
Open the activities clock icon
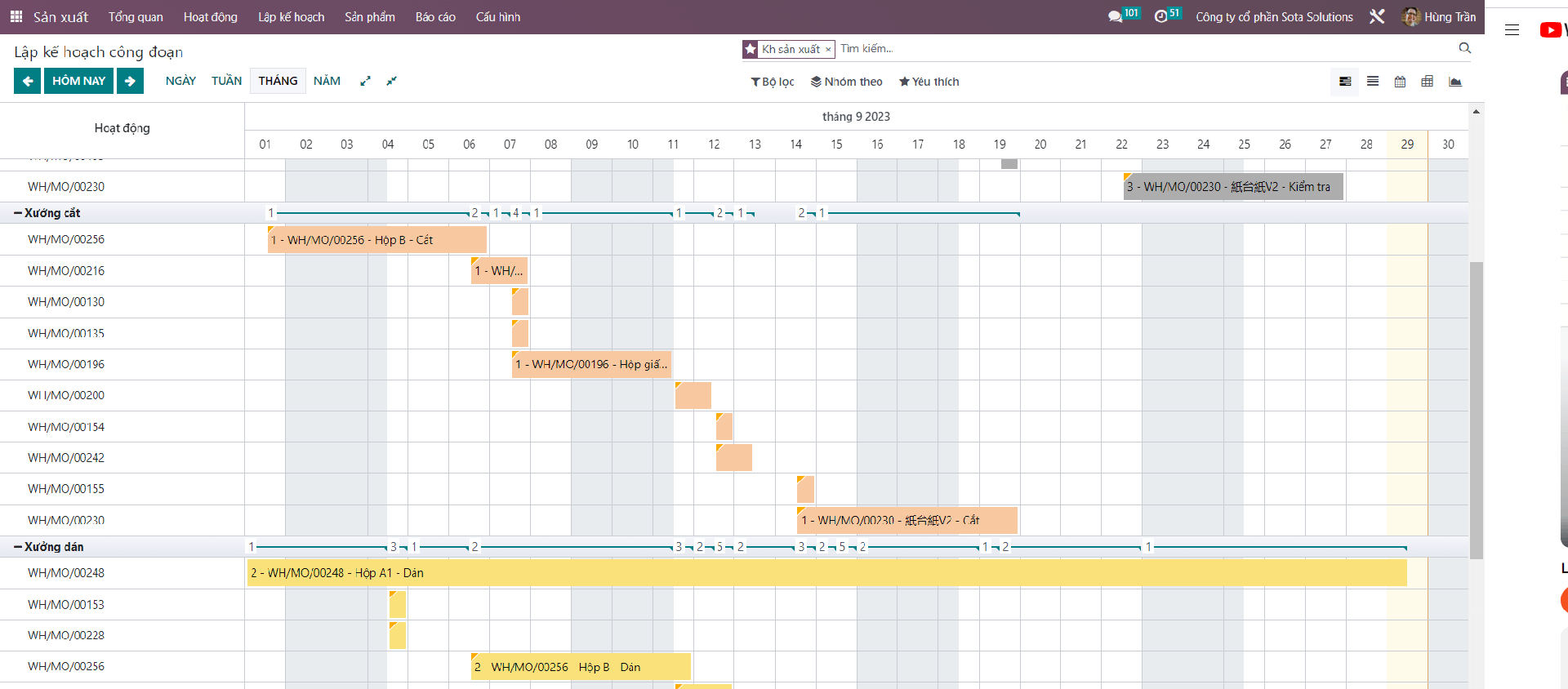pos(1160,16)
